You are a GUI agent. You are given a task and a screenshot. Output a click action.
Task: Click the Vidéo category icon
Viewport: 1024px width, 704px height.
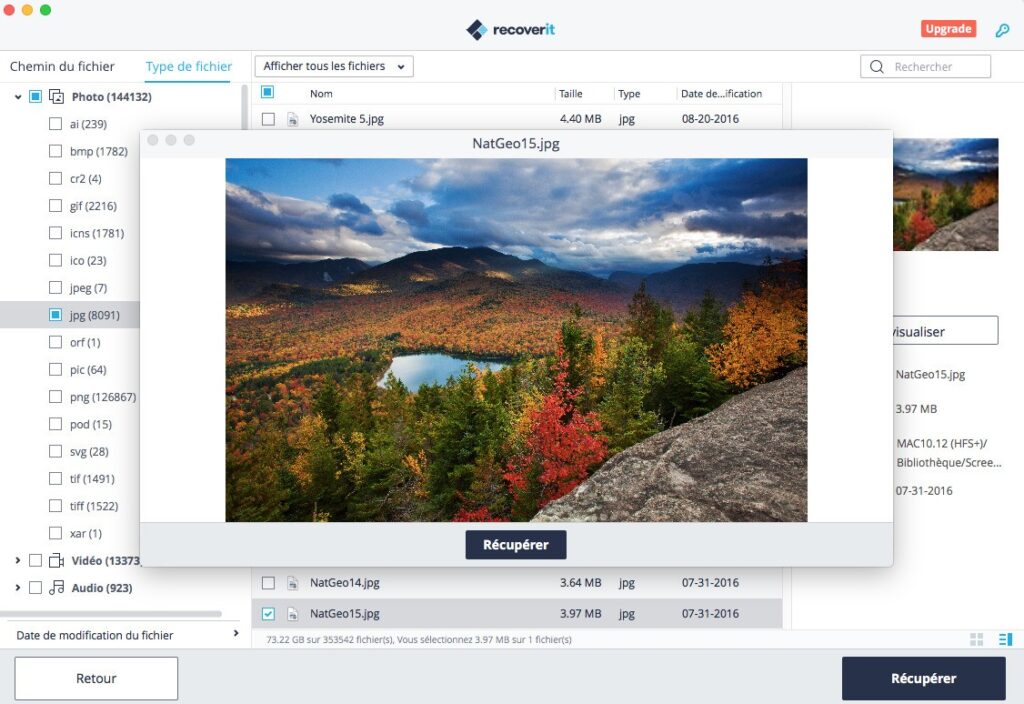(57, 560)
